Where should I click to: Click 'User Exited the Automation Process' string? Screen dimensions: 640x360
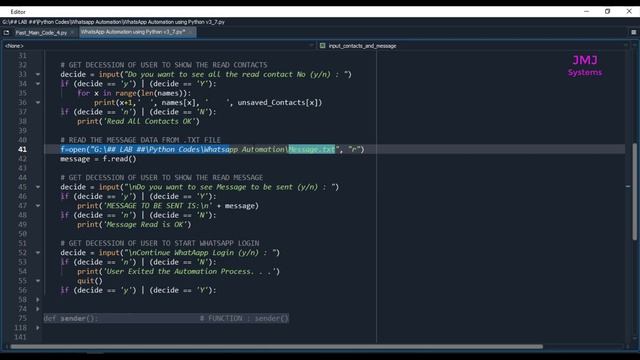point(191,271)
